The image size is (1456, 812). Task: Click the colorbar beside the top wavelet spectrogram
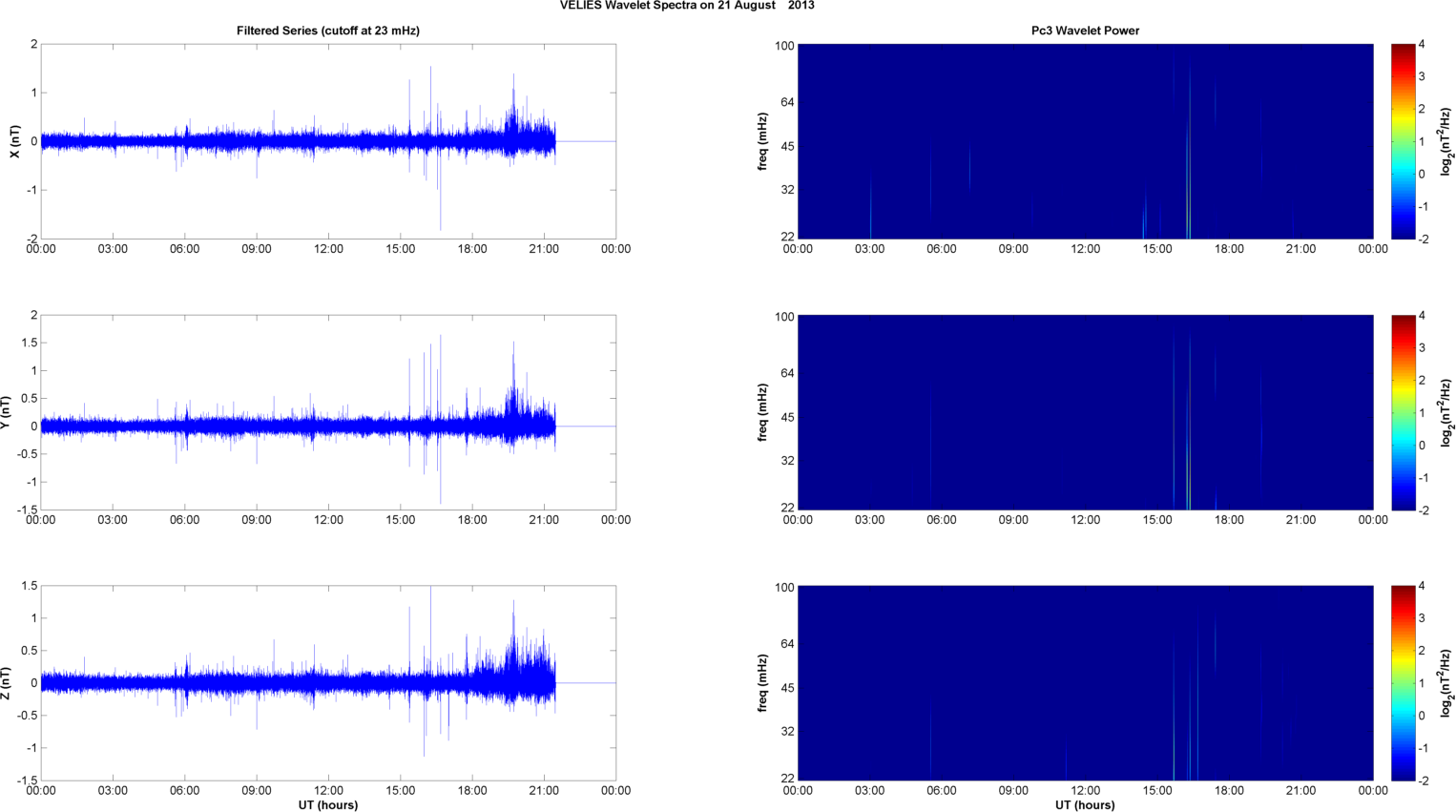tap(1403, 141)
